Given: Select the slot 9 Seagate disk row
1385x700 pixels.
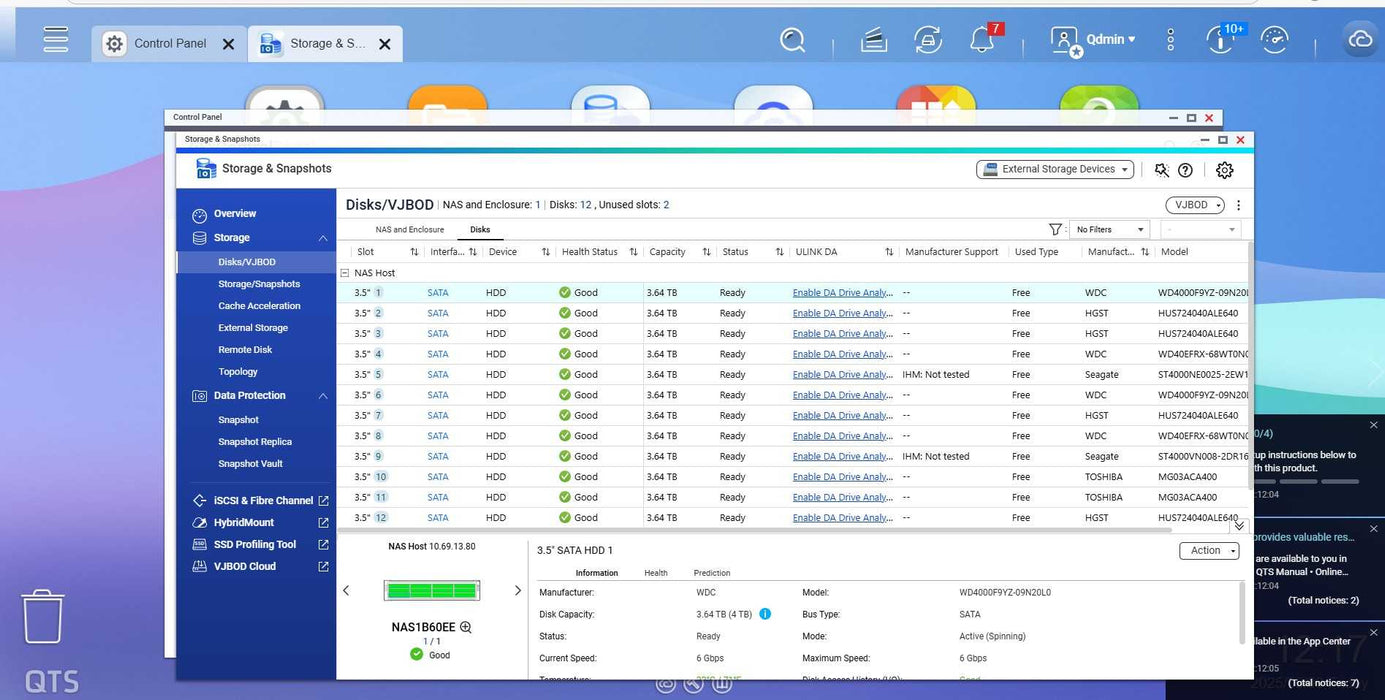Looking at the screenshot, I should (794, 457).
